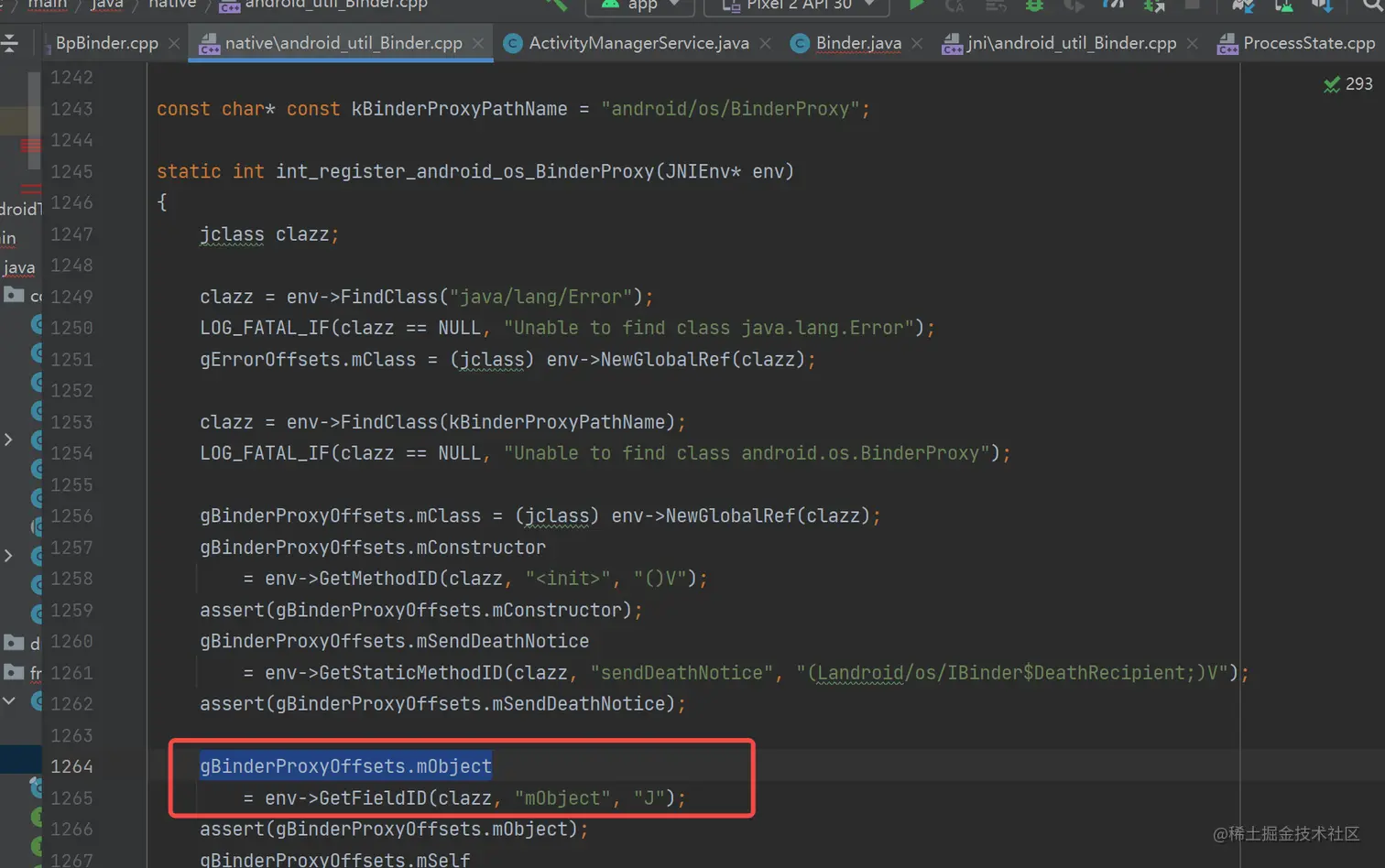Select the 'java' item in the project tree
Screen dimensions: 1385x868
pyautogui.click(x=18, y=267)
